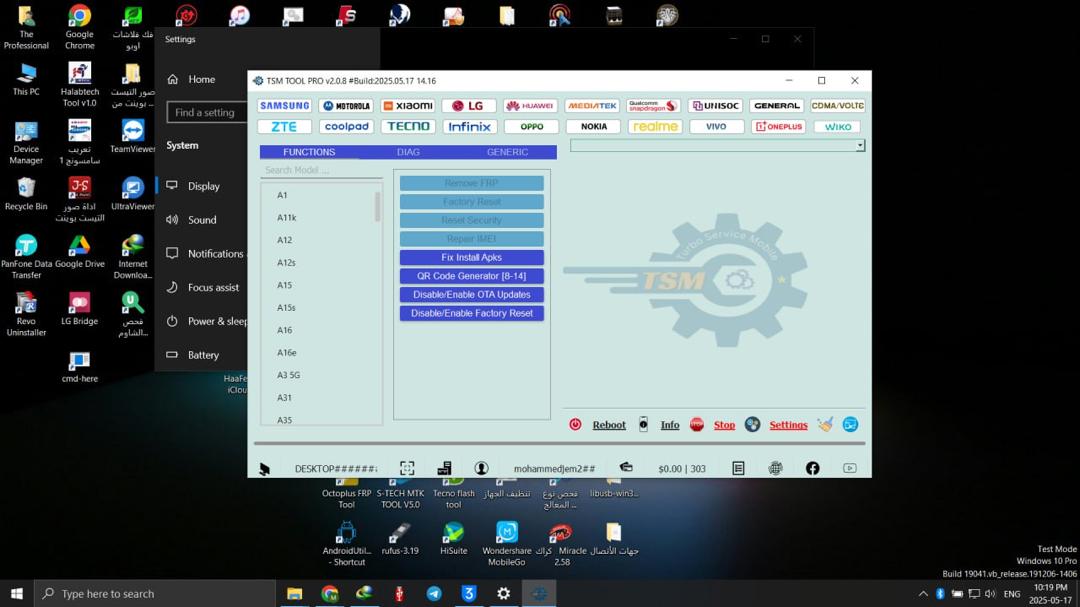
Task: Pick the Tecno brand logo
Action: (408, 127)
